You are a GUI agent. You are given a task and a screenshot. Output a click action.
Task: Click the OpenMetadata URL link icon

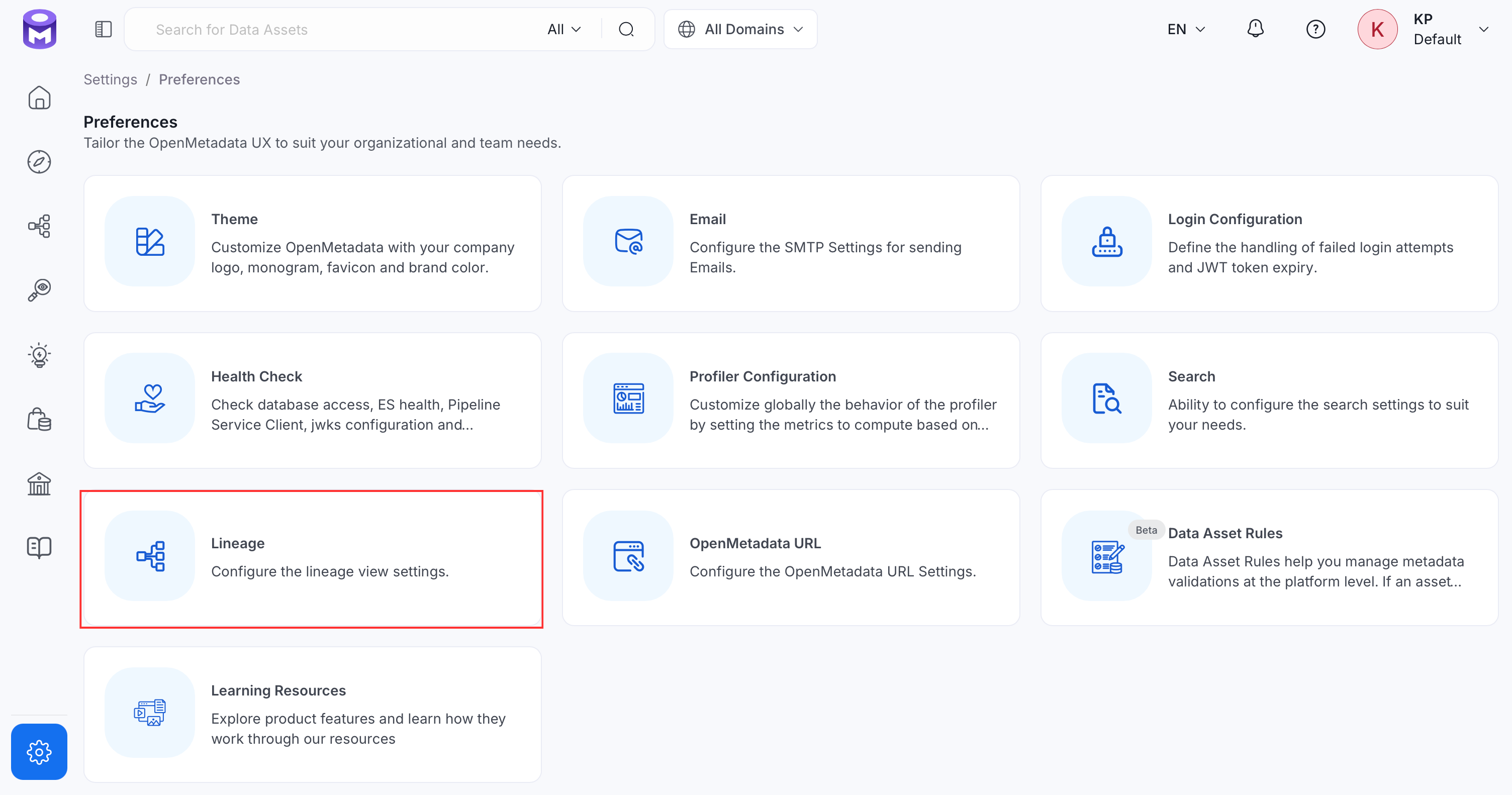point(628,556)
